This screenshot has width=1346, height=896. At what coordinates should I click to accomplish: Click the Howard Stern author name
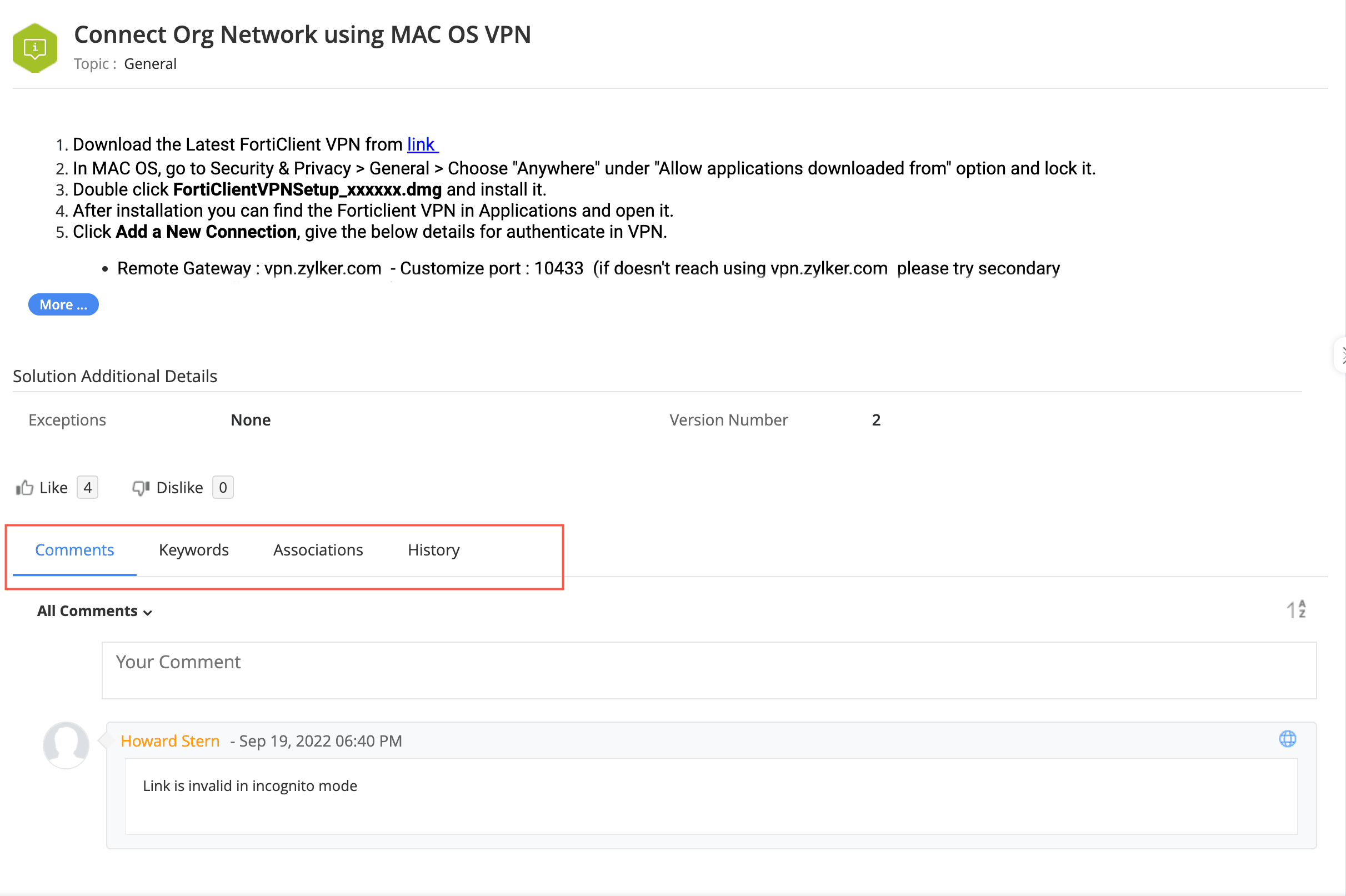(170, 741)
